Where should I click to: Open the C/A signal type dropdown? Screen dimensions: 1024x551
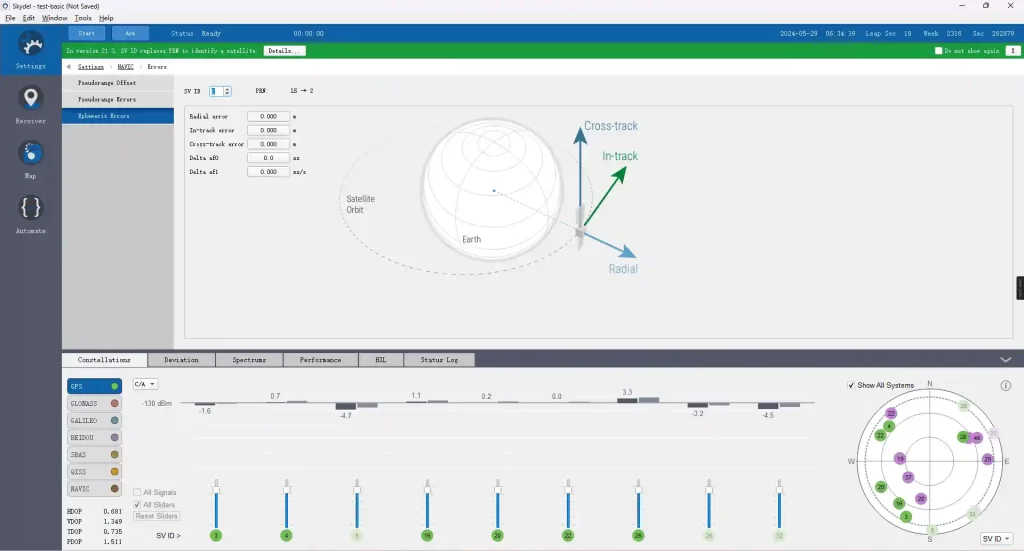pyautogui.click(x=145, y=384)
